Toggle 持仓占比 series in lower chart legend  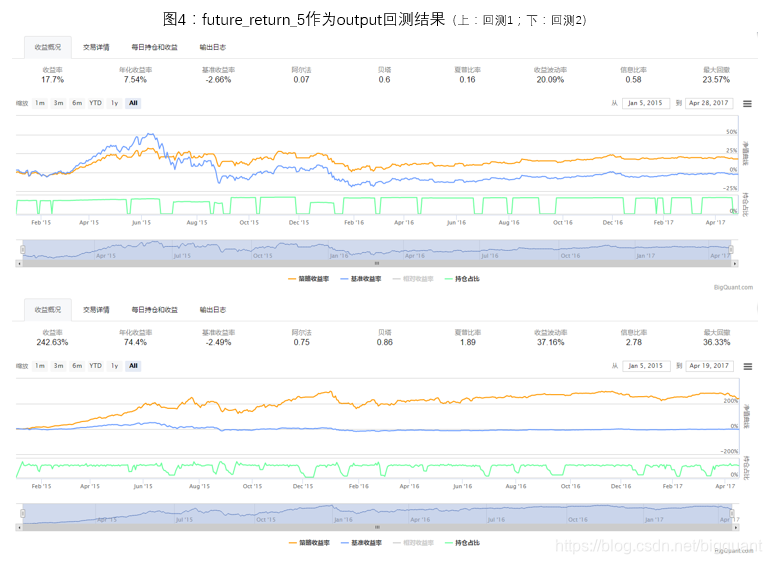tap(462, 543)
